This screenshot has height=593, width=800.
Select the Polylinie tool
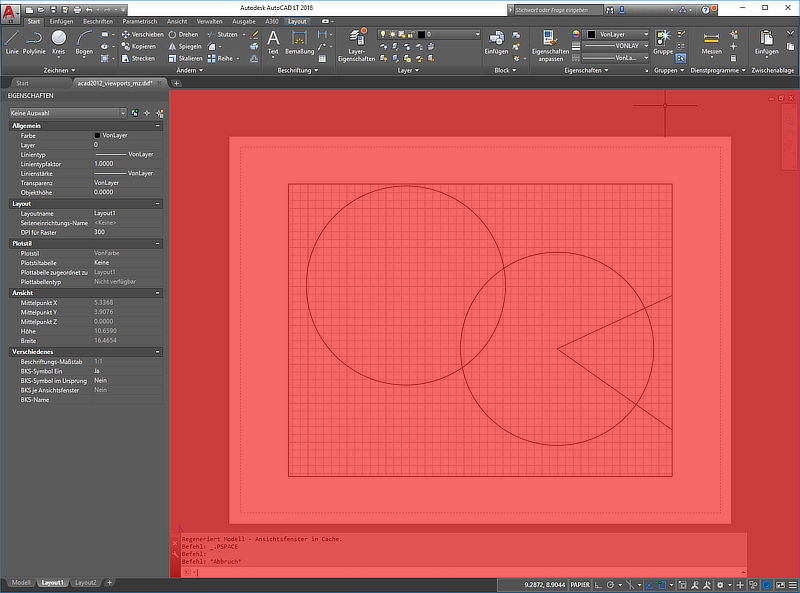pyautogui.click(x=34, y=42)
